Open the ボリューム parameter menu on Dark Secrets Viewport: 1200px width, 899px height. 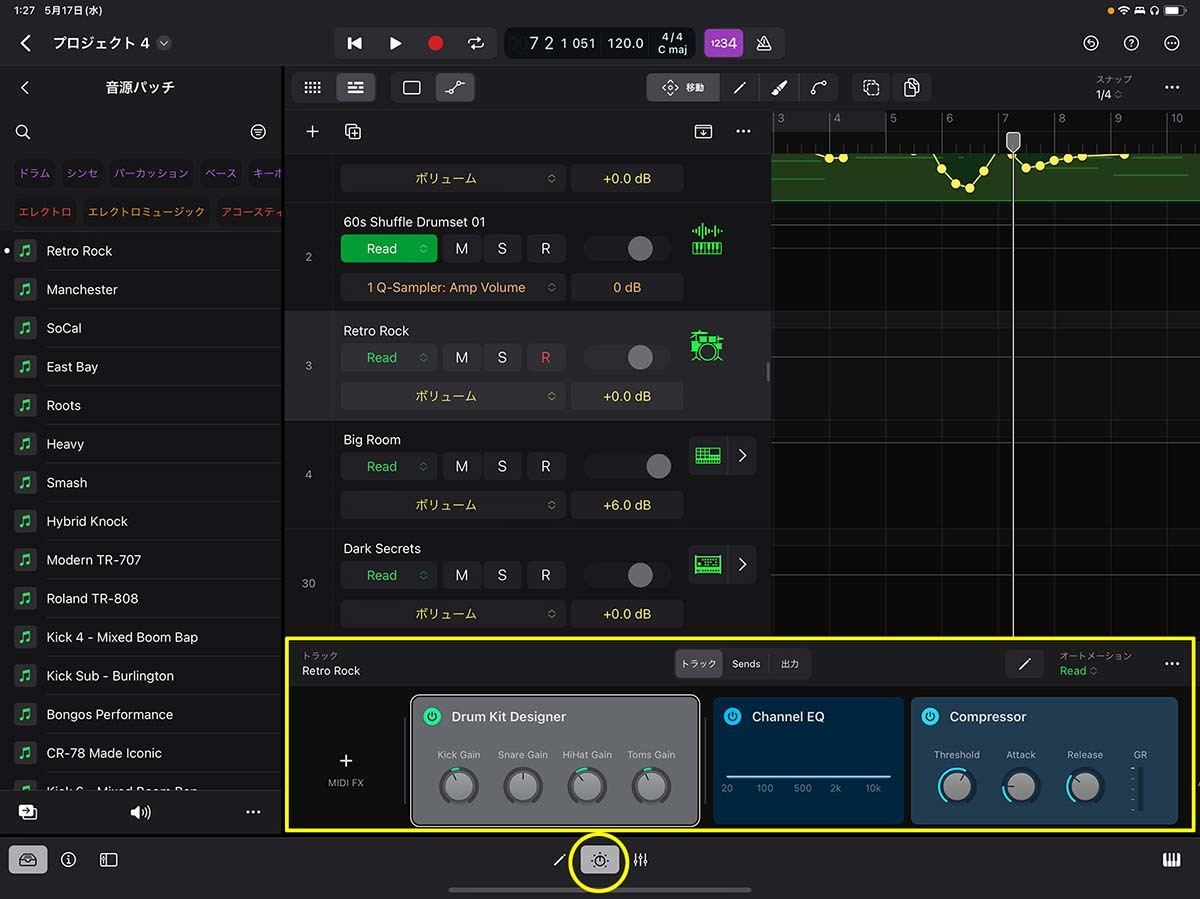453,615
